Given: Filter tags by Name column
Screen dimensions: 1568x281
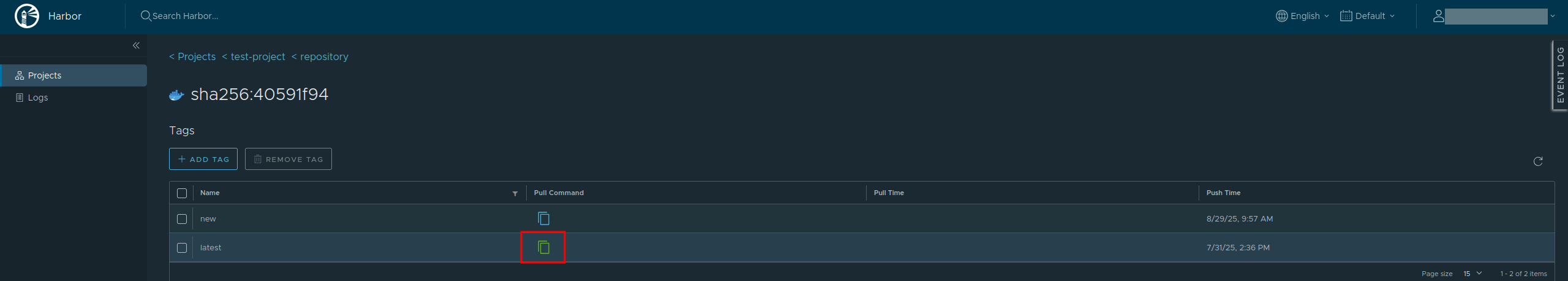Looking at the screenshot, I should click(514, 193).
